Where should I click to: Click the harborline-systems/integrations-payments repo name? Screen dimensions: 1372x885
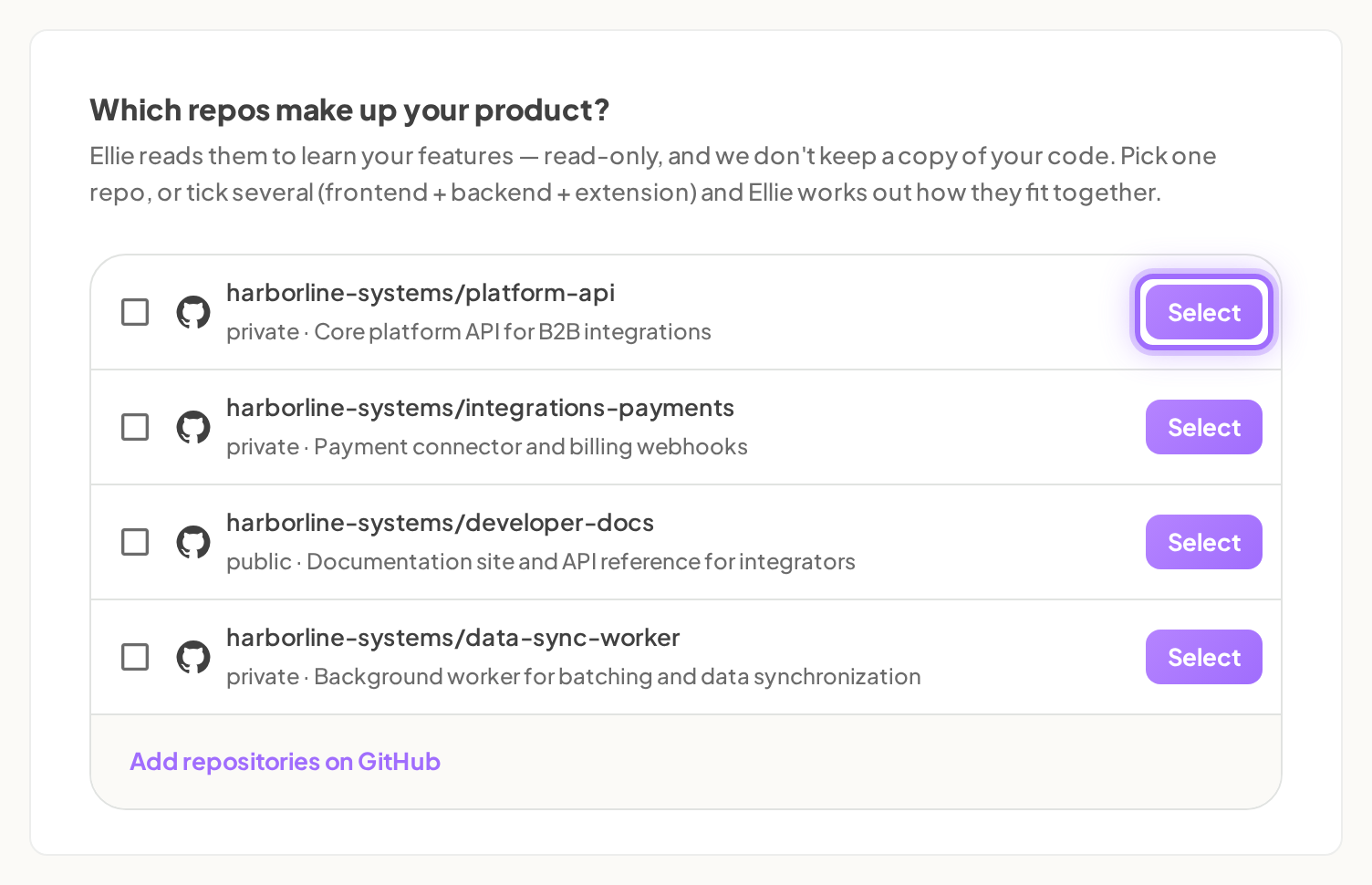pyautogui.click(x=480, y=408)
